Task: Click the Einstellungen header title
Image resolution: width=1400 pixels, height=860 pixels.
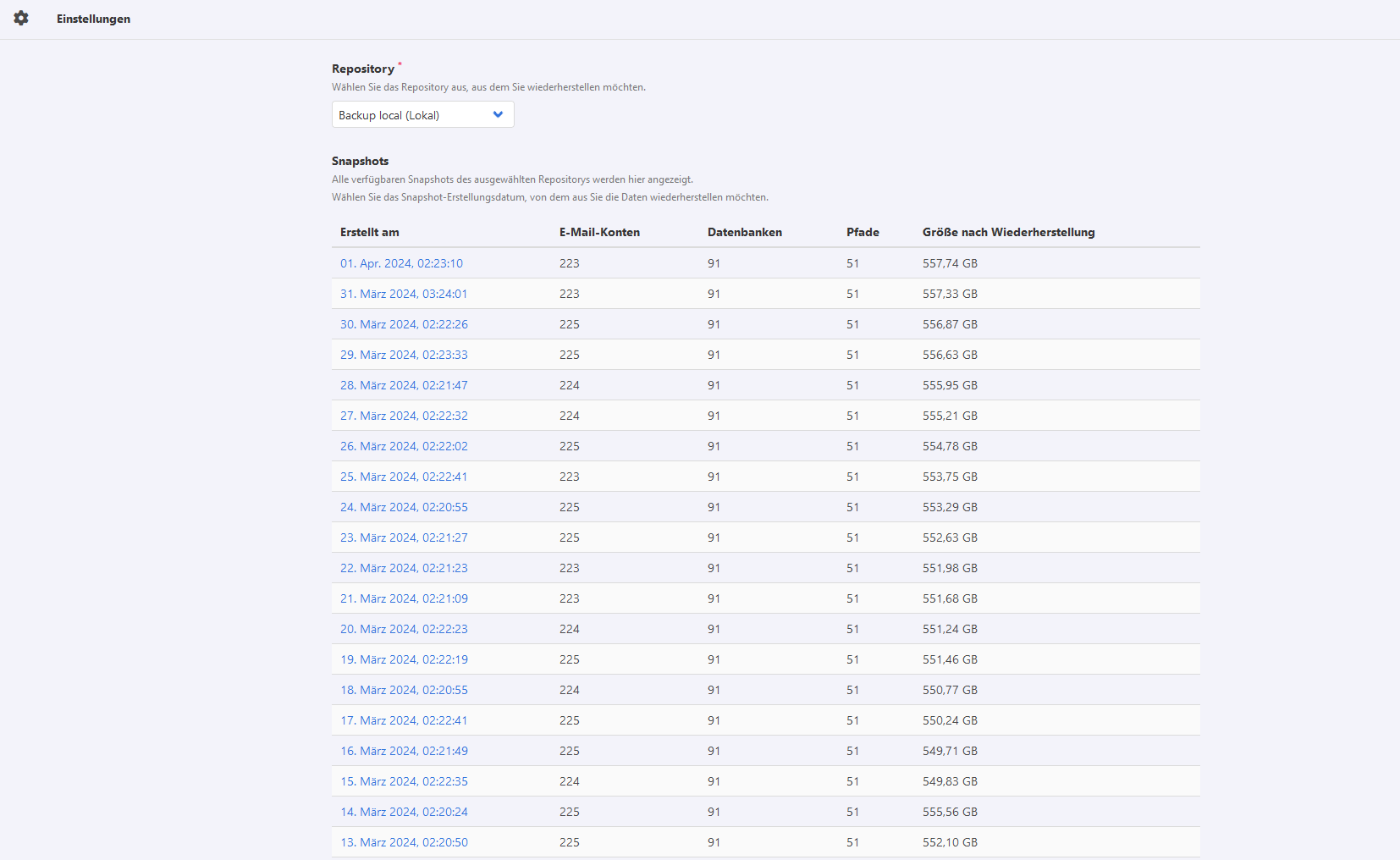Action: [93, 19]
